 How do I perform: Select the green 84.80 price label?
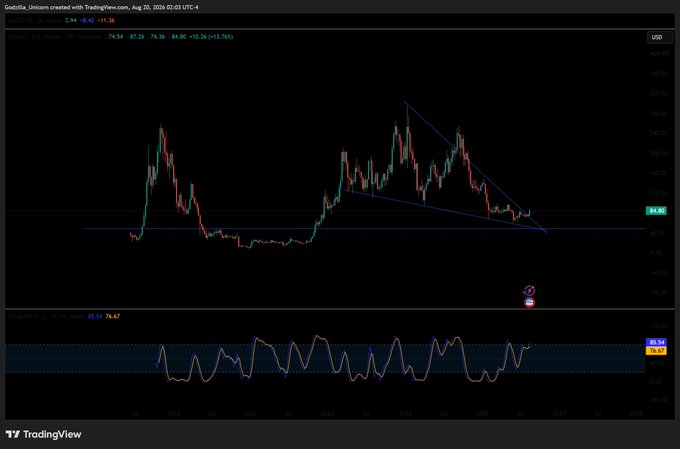coord(656,211)
